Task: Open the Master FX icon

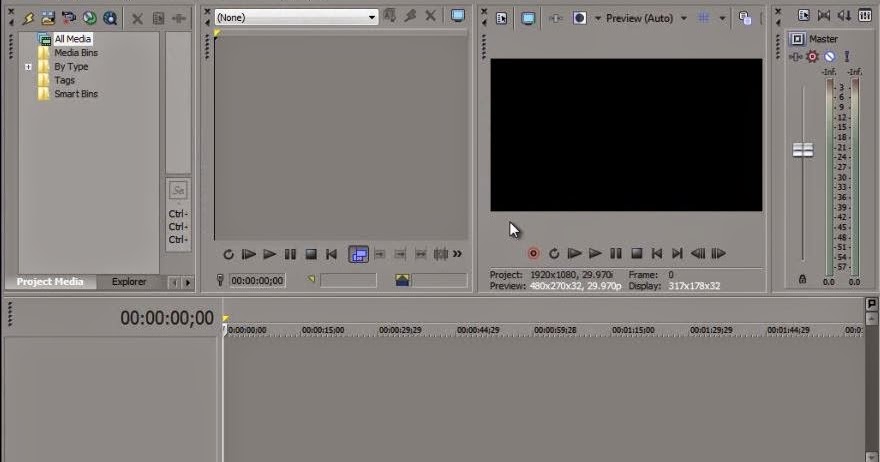Action: pos(795,57)
